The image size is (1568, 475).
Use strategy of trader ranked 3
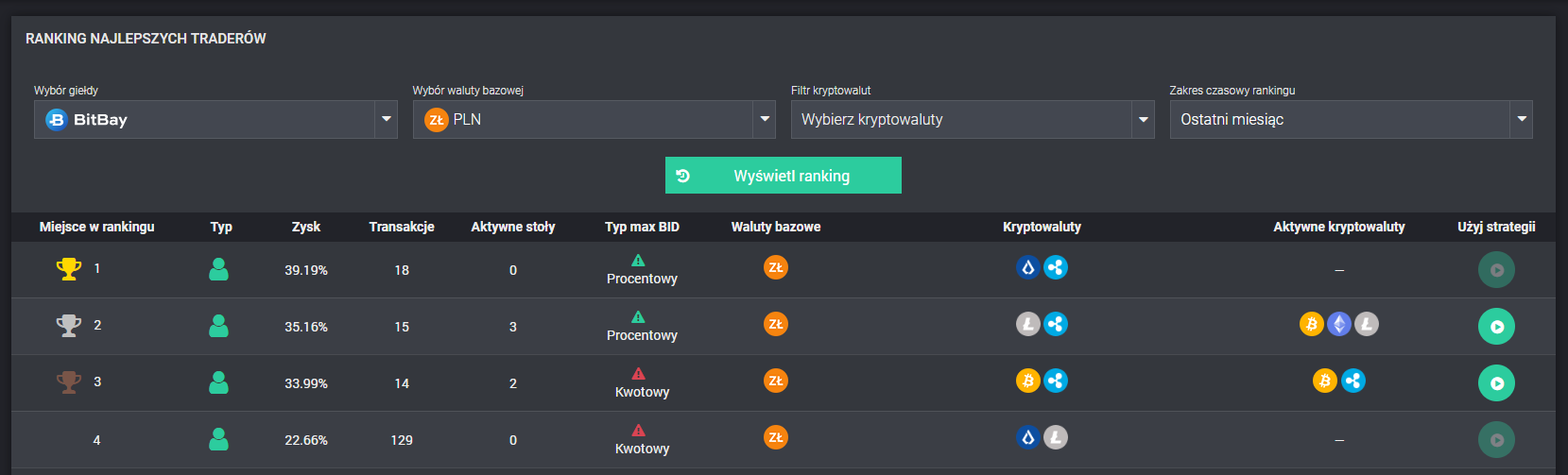point(1496,383)
